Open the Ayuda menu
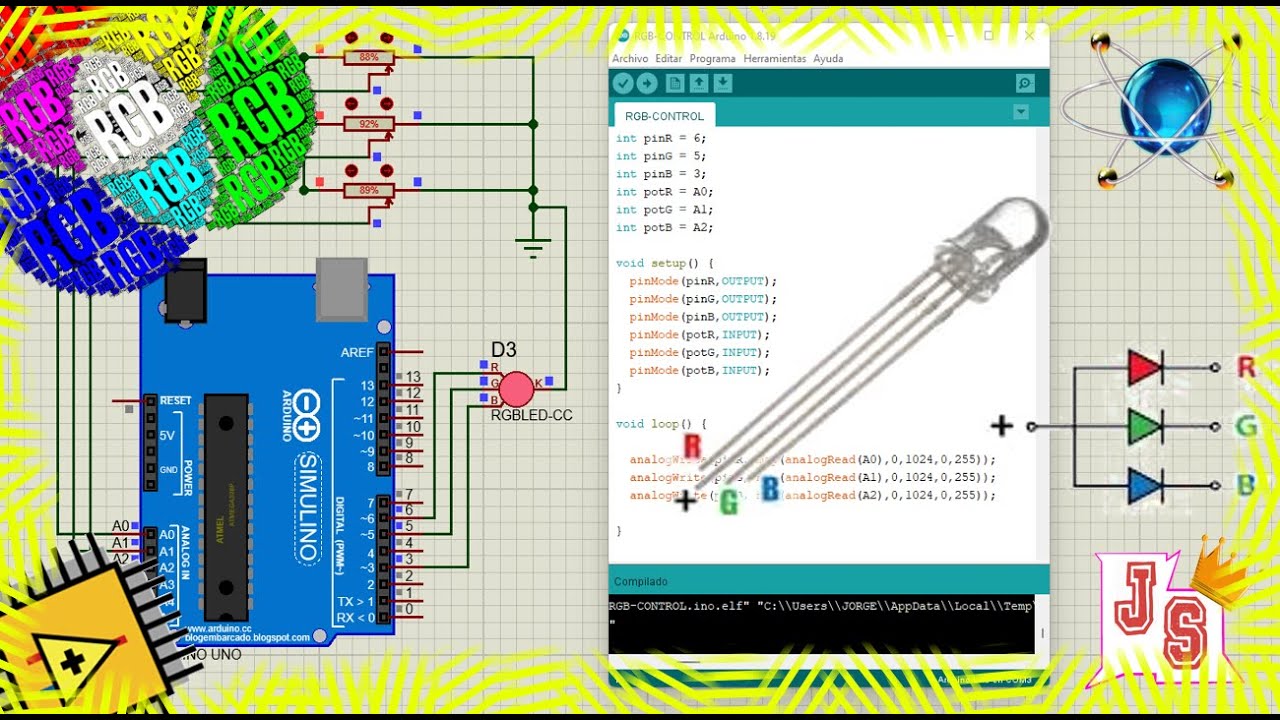 coord(828,59)
